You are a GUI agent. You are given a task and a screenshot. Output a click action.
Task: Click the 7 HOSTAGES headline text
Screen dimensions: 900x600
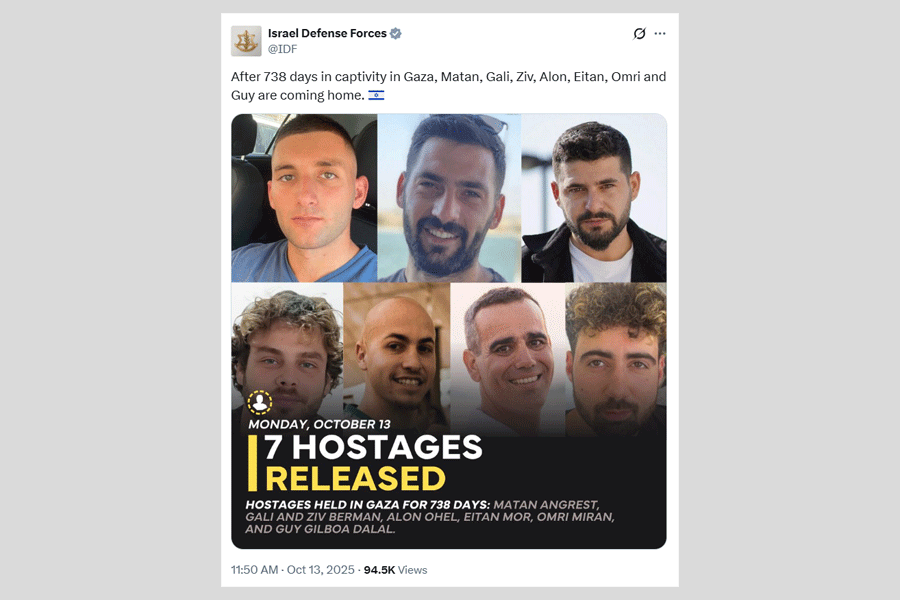click(x=373, y=447)
